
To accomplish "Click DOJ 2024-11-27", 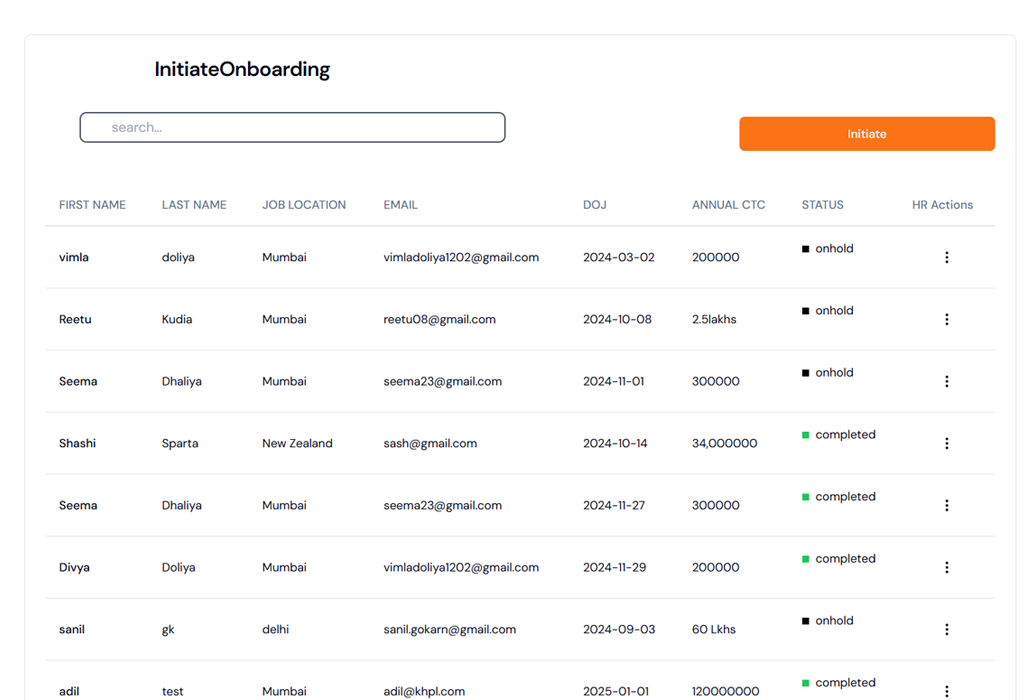I will point(613,505).
